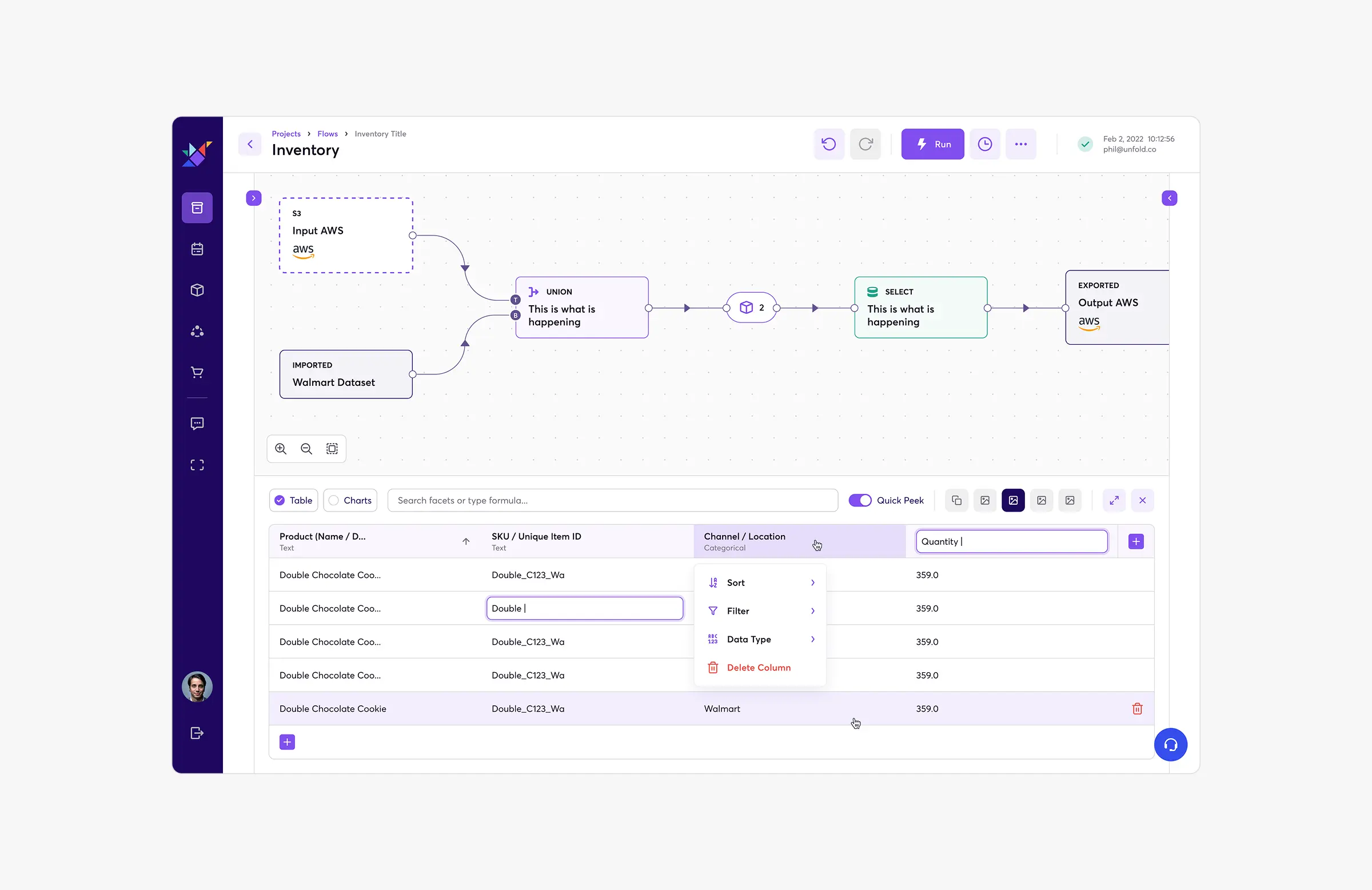The width and height of the screenshot is (1372, 890).
Task: Click fit-to-screen canvas icon
Action: (332, 449)
